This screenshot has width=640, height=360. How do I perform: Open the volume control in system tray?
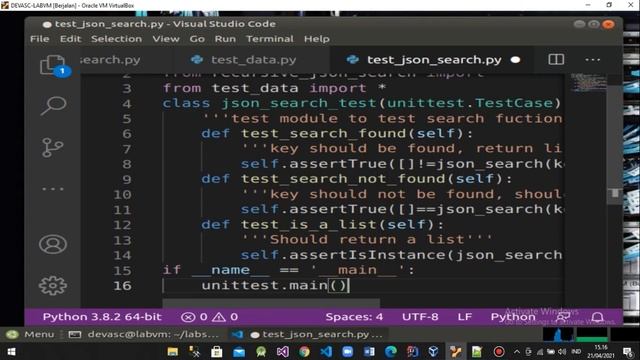(562, 351)
